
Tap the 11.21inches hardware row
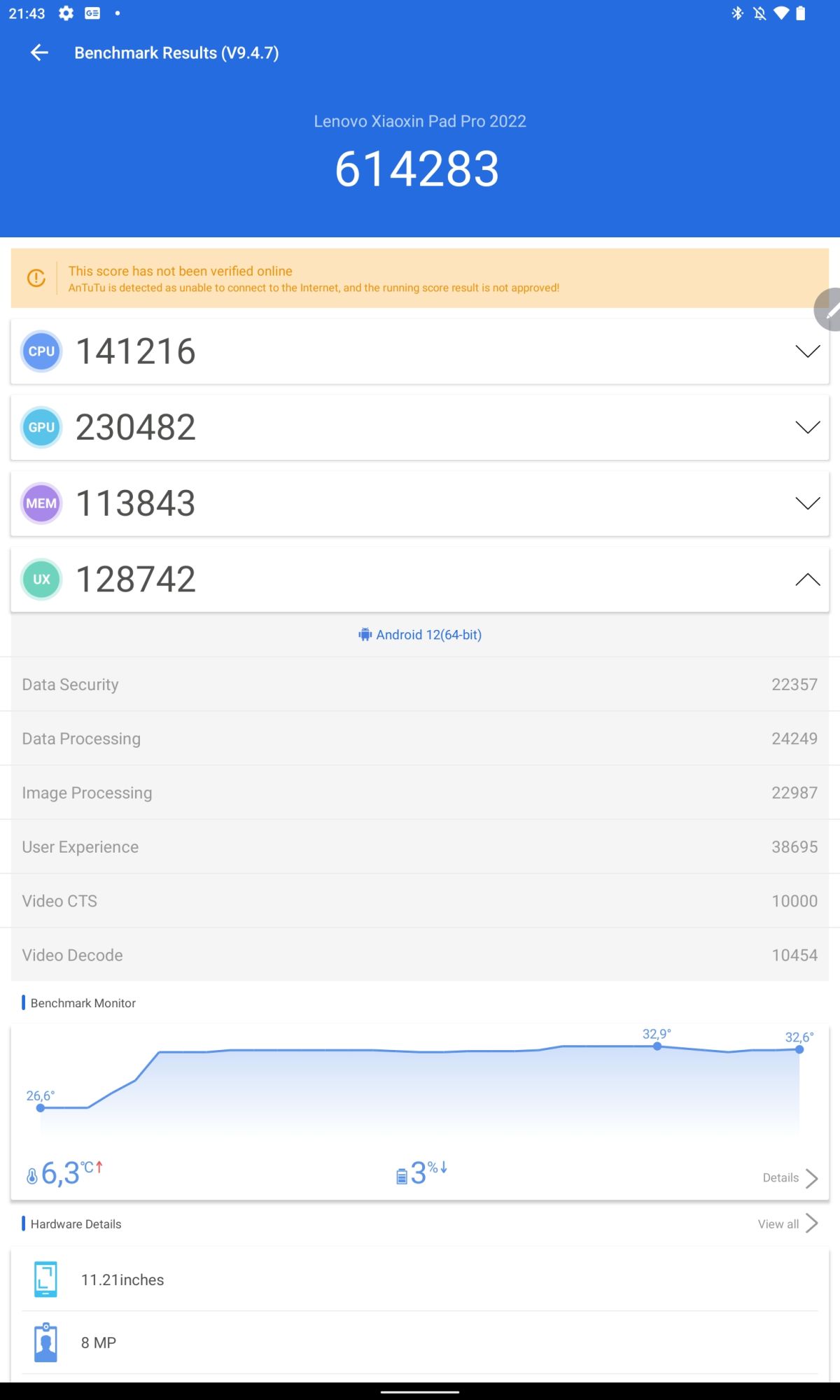point(420,1280)
